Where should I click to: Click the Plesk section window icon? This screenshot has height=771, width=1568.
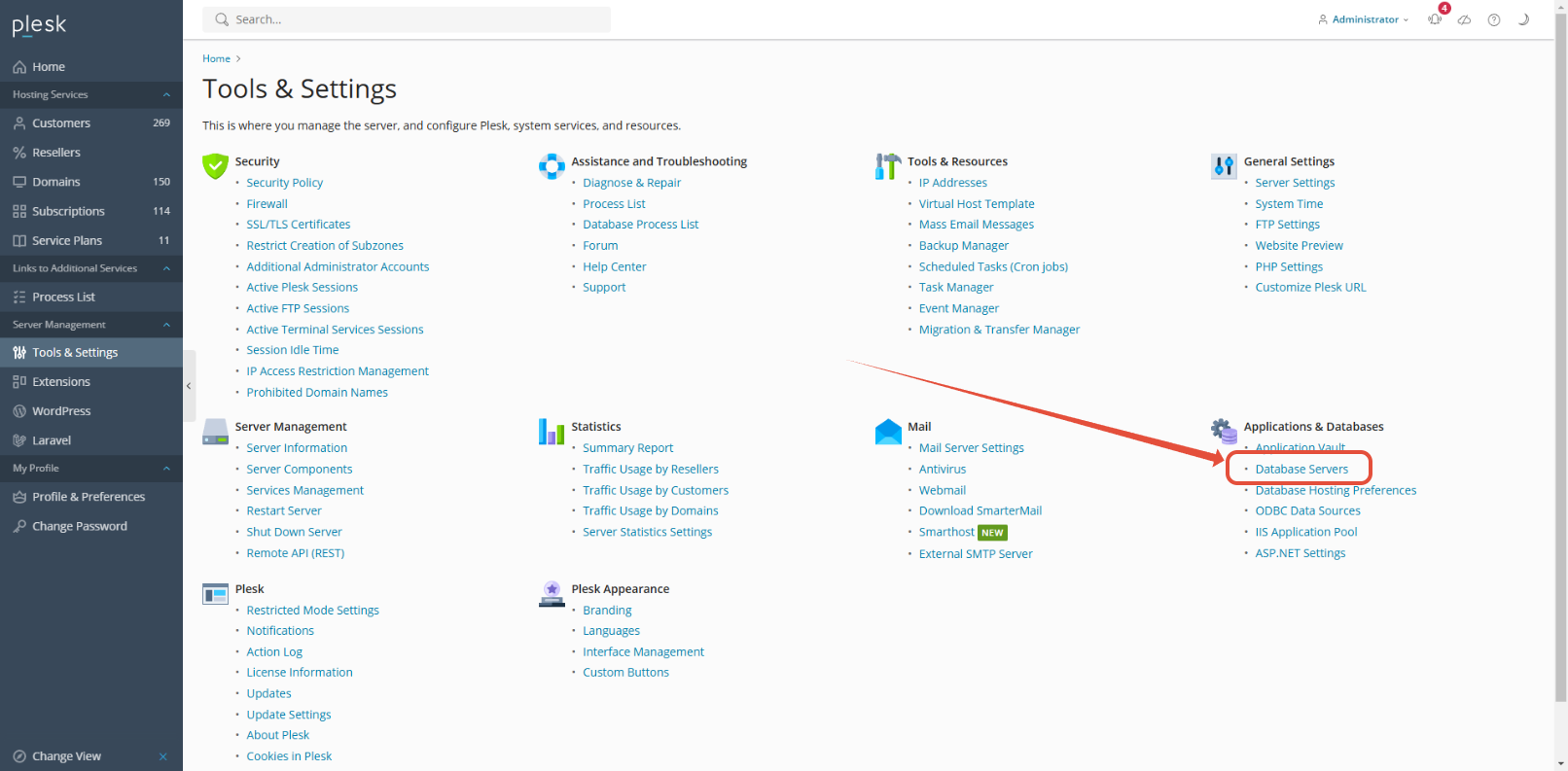[215, 594]
